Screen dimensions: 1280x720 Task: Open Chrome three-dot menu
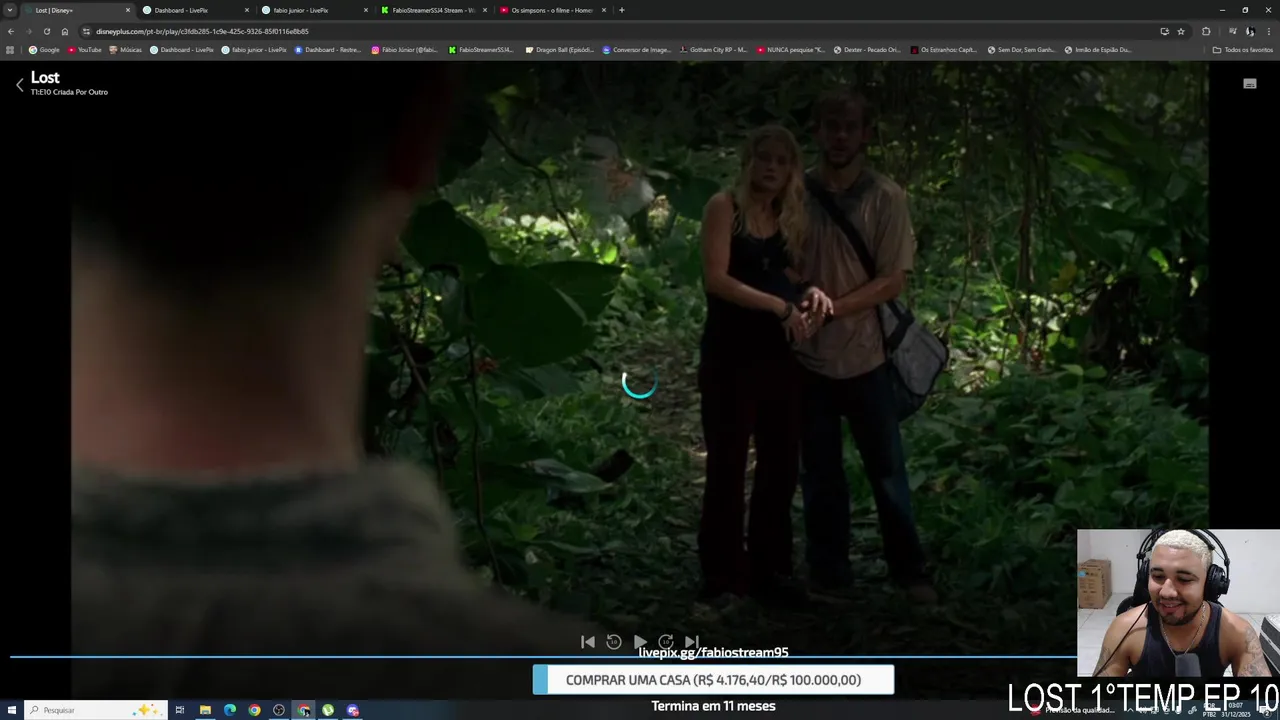(1268, 31)
